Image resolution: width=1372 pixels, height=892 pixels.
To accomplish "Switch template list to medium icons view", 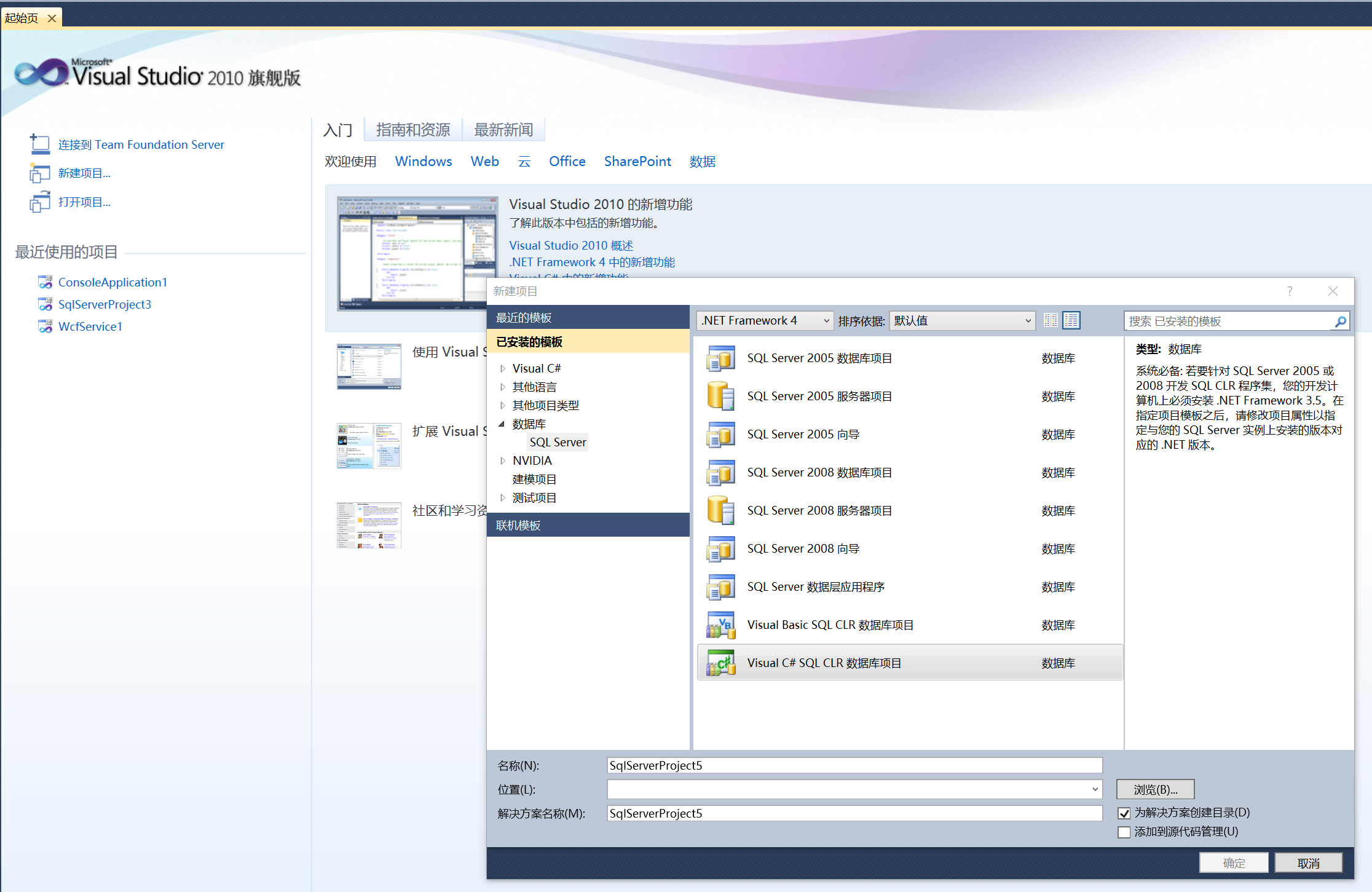I will 1071,320.
